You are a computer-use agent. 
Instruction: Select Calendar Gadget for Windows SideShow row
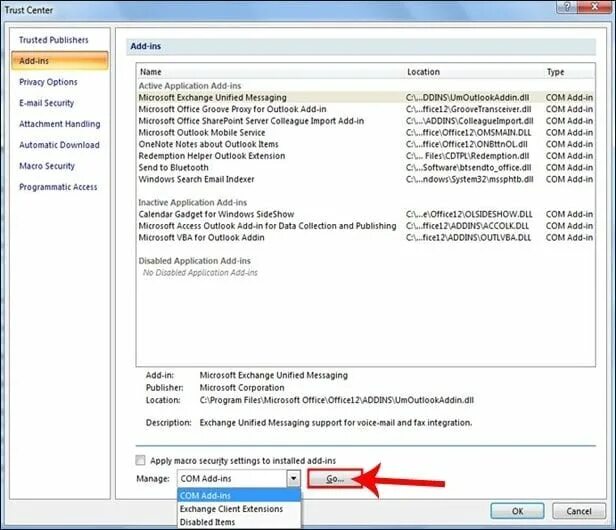365,214
